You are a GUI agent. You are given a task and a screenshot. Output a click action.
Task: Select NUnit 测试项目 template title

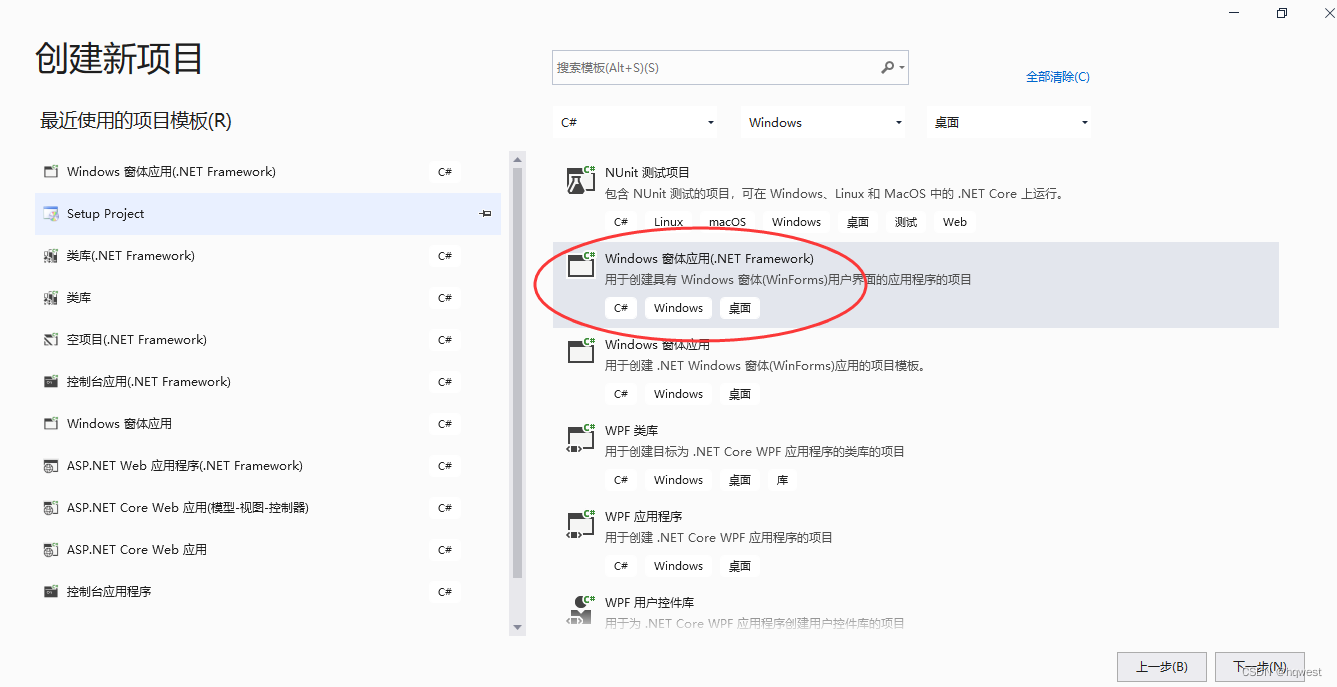point(647,172)
